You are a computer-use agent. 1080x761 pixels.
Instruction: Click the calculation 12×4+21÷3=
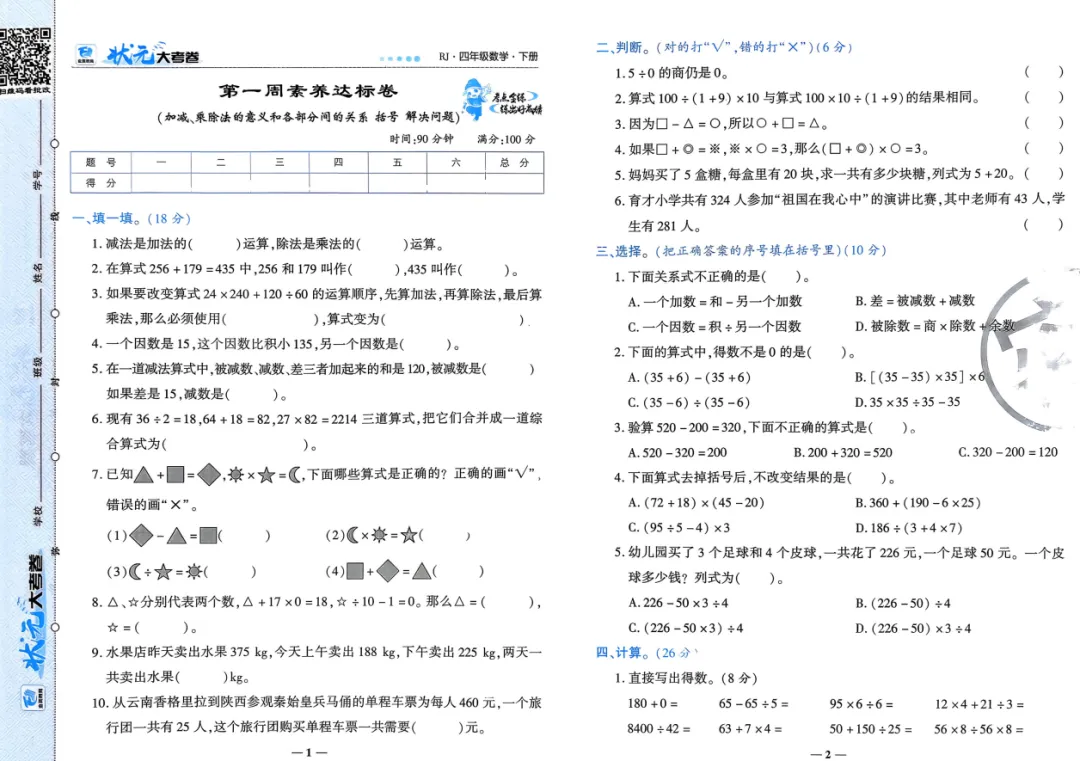979,704
